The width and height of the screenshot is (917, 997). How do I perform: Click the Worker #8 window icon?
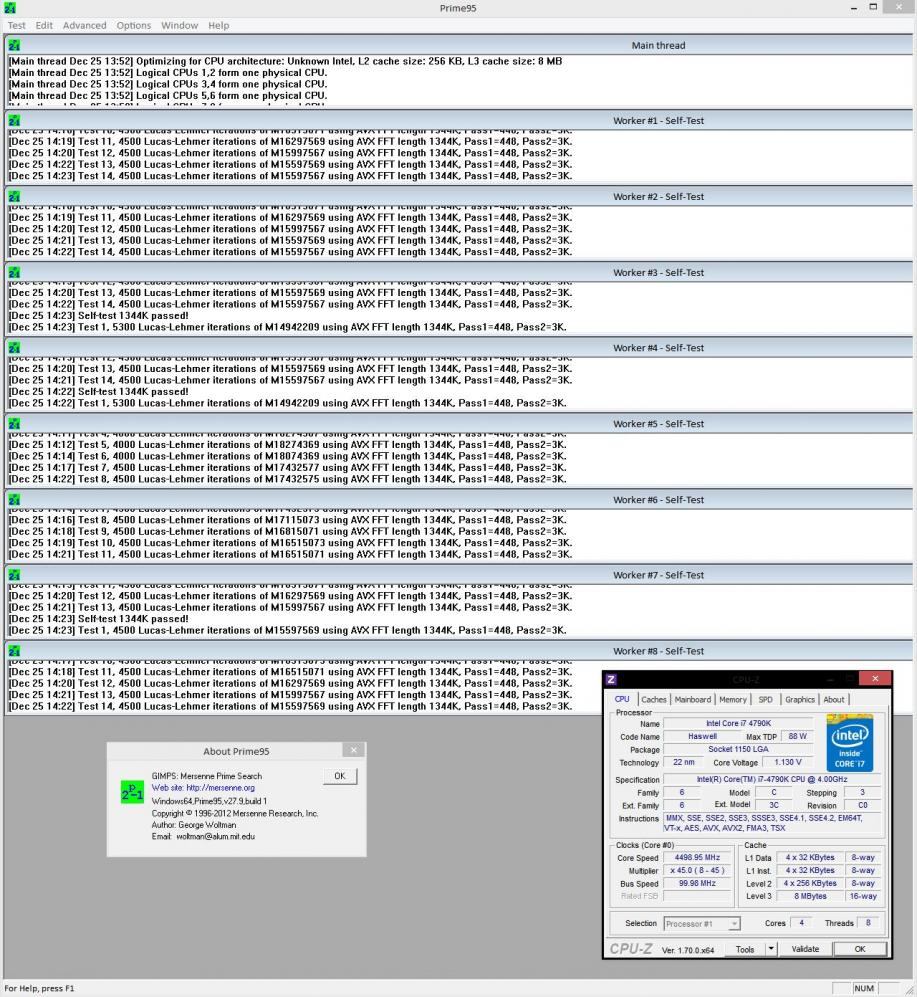tap(14, 651)
